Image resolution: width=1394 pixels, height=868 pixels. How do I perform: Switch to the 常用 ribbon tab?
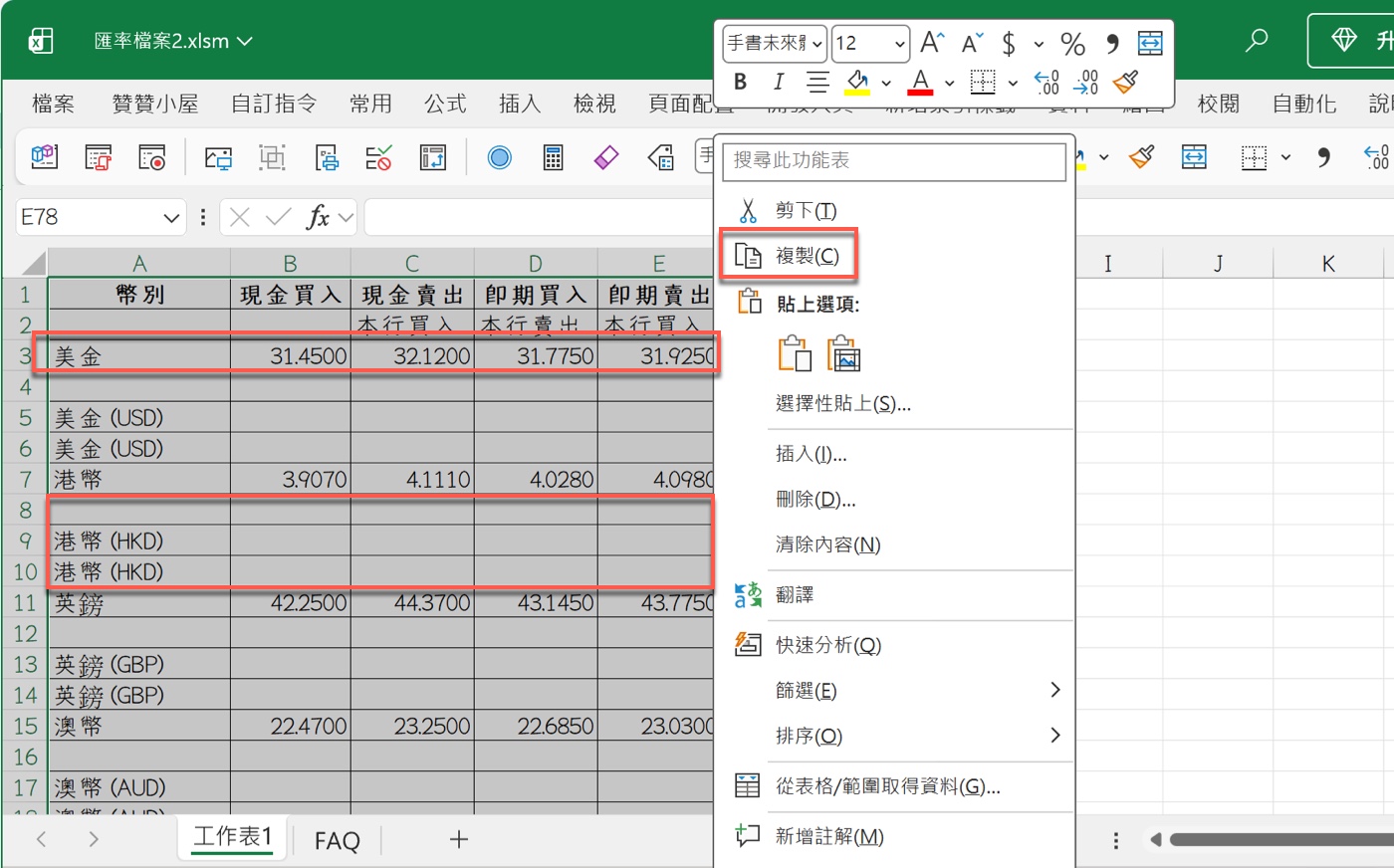coord(370,104)
